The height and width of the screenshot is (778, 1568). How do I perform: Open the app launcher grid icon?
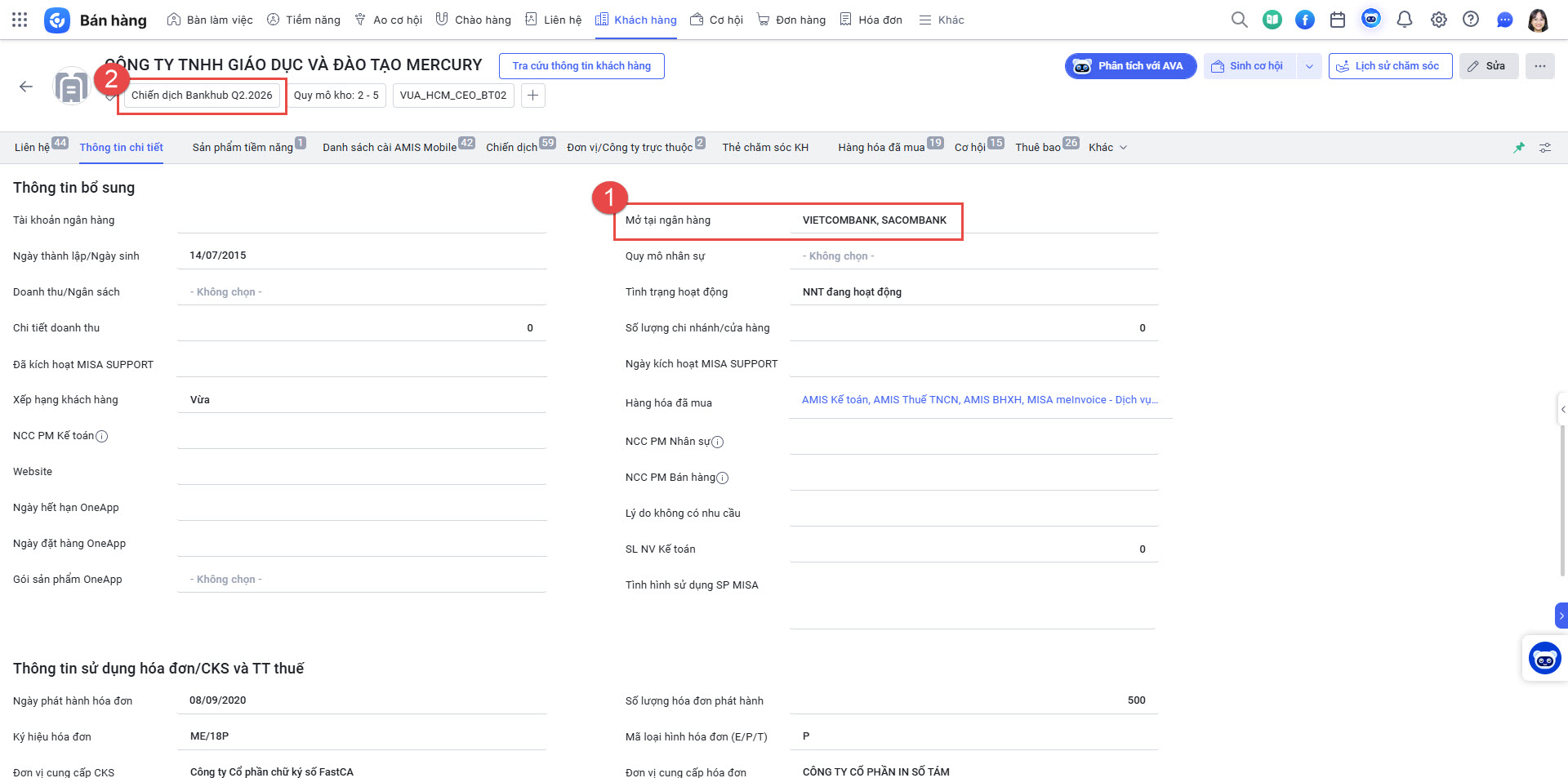(20, 20)
